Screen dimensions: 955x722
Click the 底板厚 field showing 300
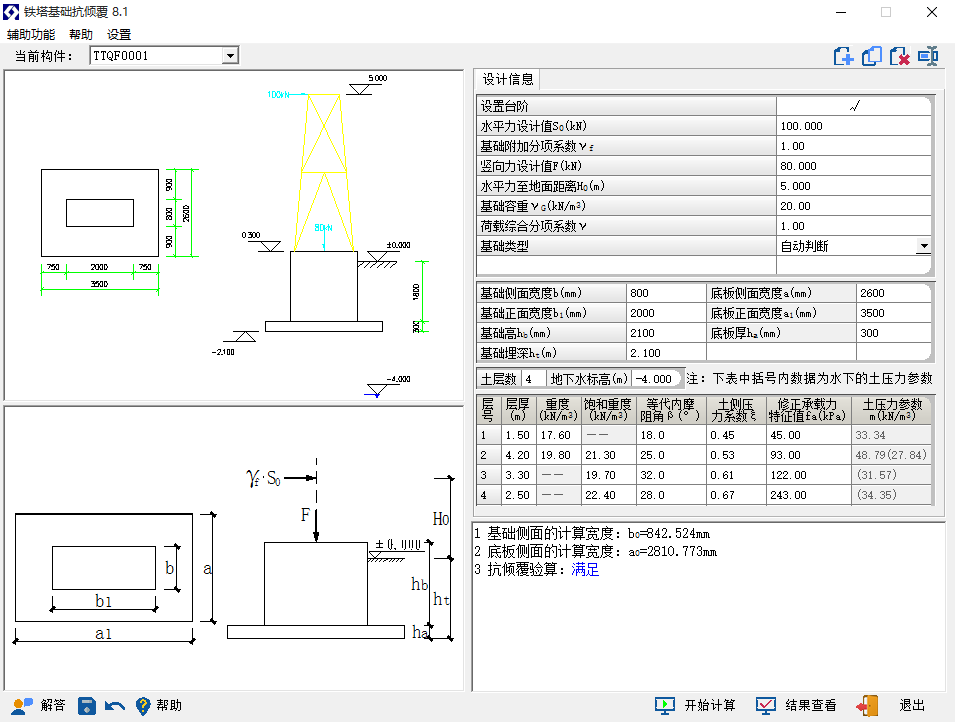coord(894,333)
